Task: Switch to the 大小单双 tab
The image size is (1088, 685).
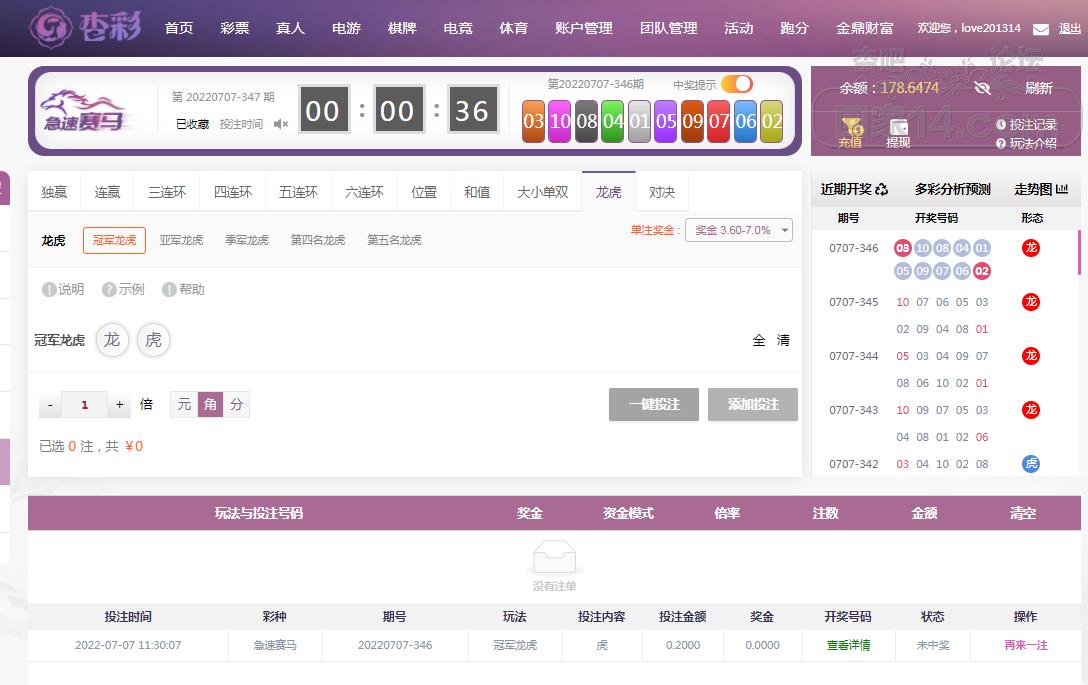Action: click(x=542, y=192)
